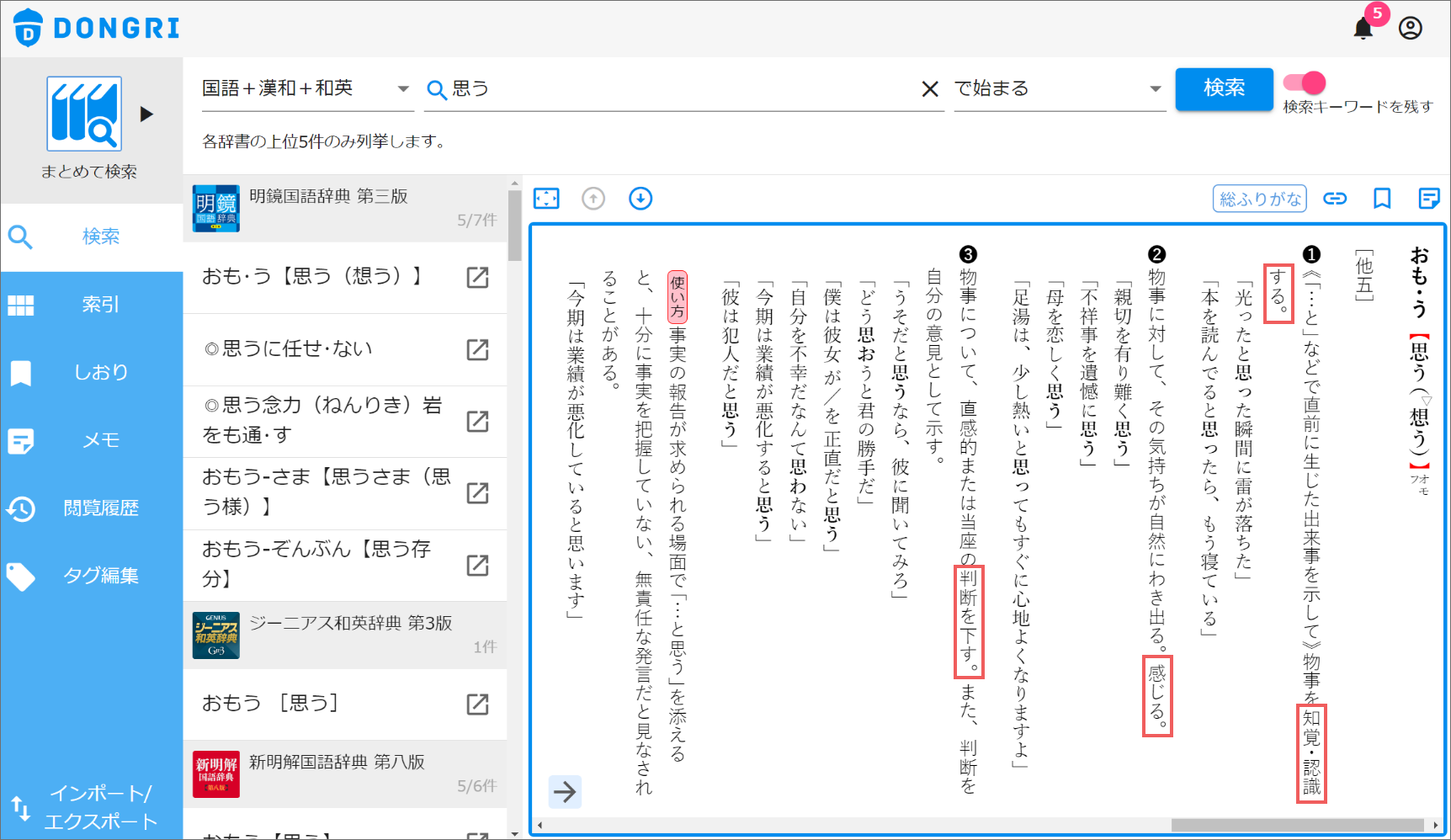Open 思うに任せ·ない in new window
Screen dimensions: 1451x840
[x=477, y=349]
